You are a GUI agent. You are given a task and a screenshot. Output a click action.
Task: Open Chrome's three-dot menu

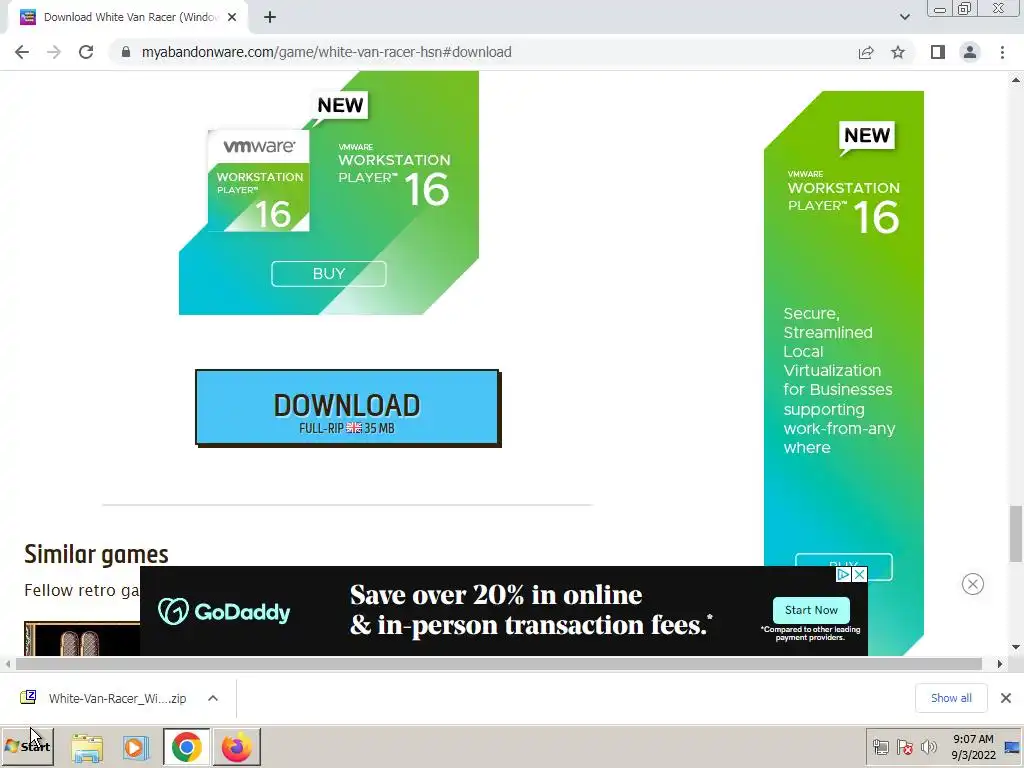point(1002,52)
